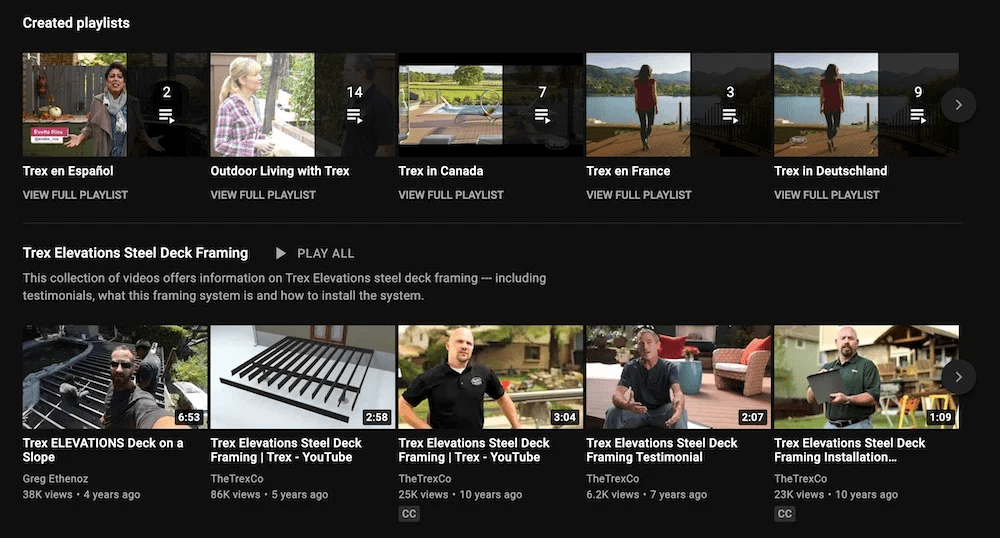Click CC badge under 23K views video
This screenshot has height=538, width=1000.
click(x=784, y=513)
